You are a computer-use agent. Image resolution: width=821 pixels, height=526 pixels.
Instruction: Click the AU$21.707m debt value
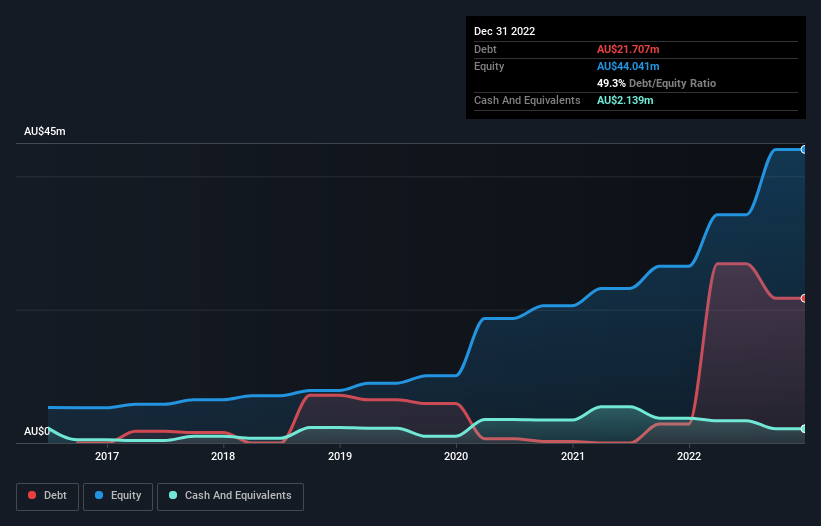point(628,49)
